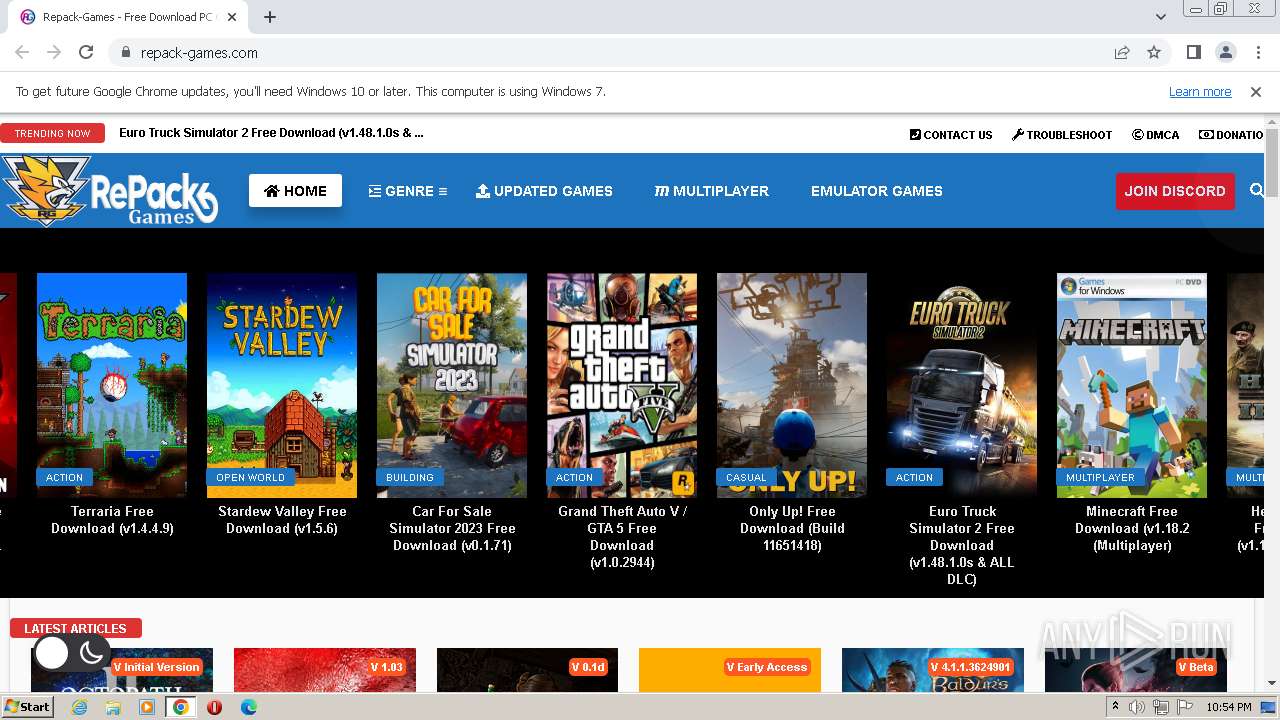Open Microsoft Edge from taskbar
1280x720 pixels.
click(248, 707)
